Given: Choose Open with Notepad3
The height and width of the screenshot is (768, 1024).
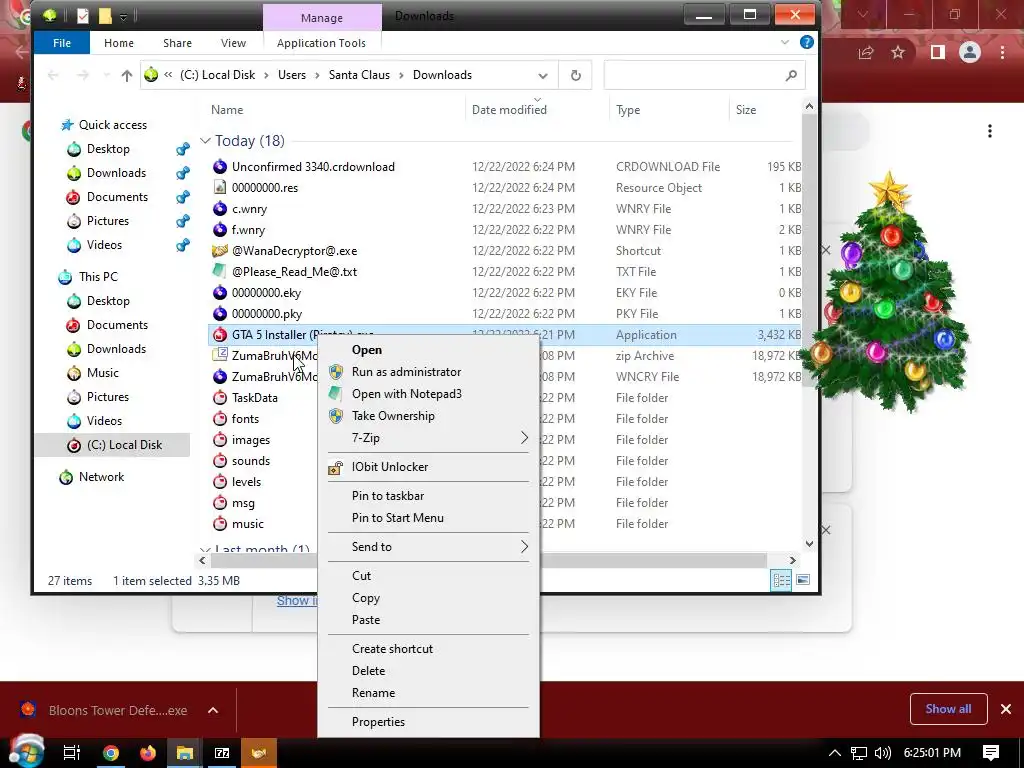Looking at the screenshot, I should pos(428,394).
